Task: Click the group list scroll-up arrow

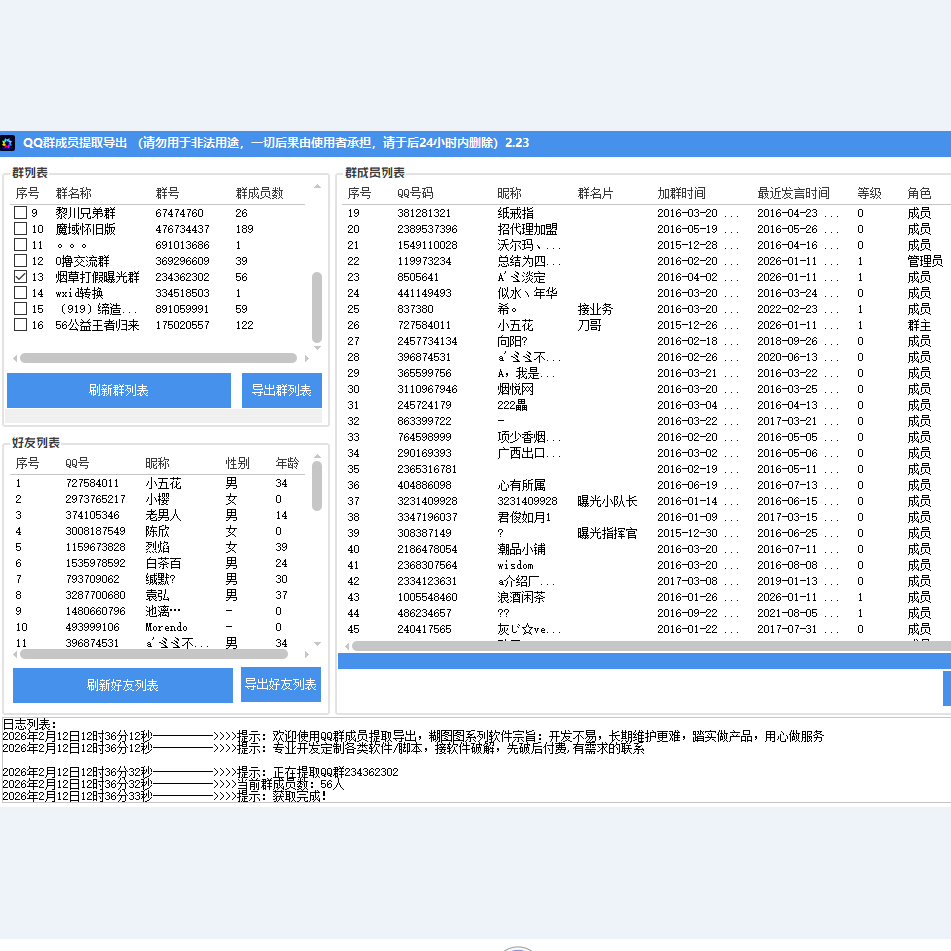Action: coord(317,187)
